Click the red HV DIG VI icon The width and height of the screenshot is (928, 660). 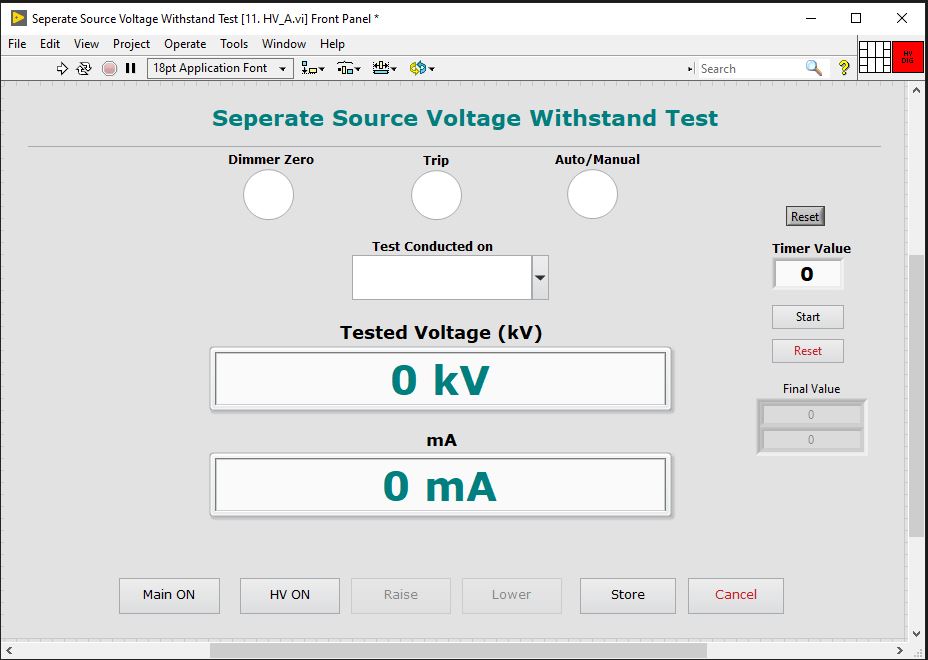(907, 57)
